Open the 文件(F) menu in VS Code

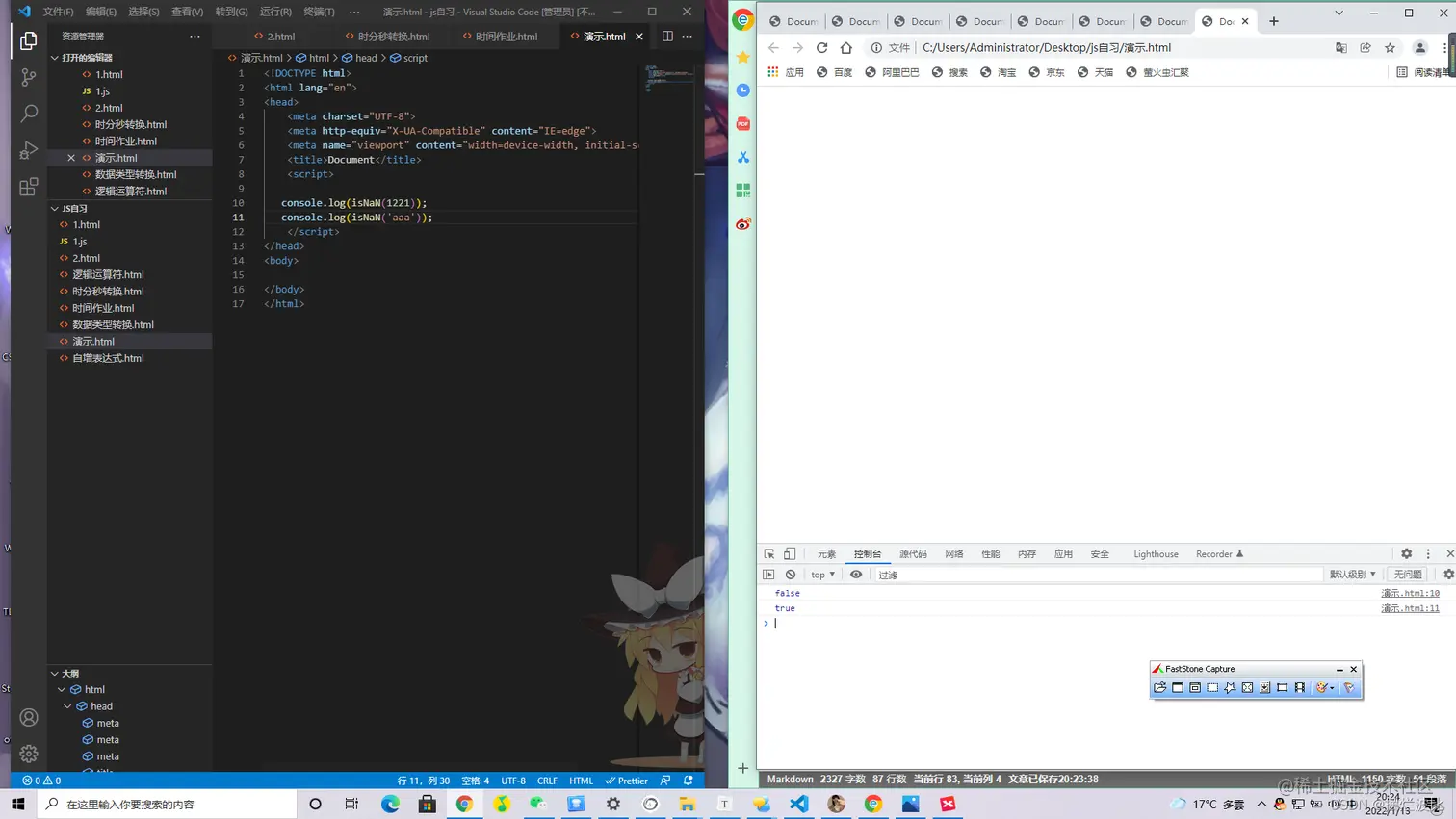click(x=58, y=12)
